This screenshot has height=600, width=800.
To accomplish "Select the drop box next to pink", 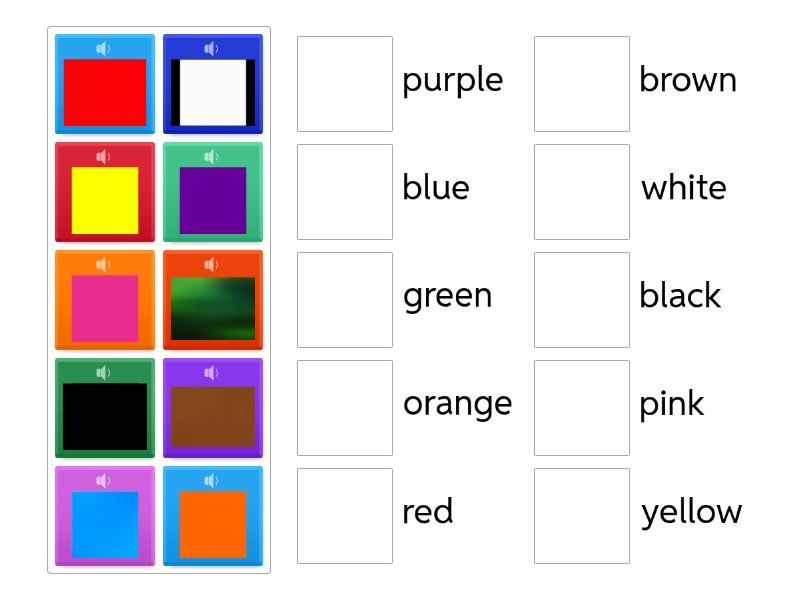I will tap(582, 408).
